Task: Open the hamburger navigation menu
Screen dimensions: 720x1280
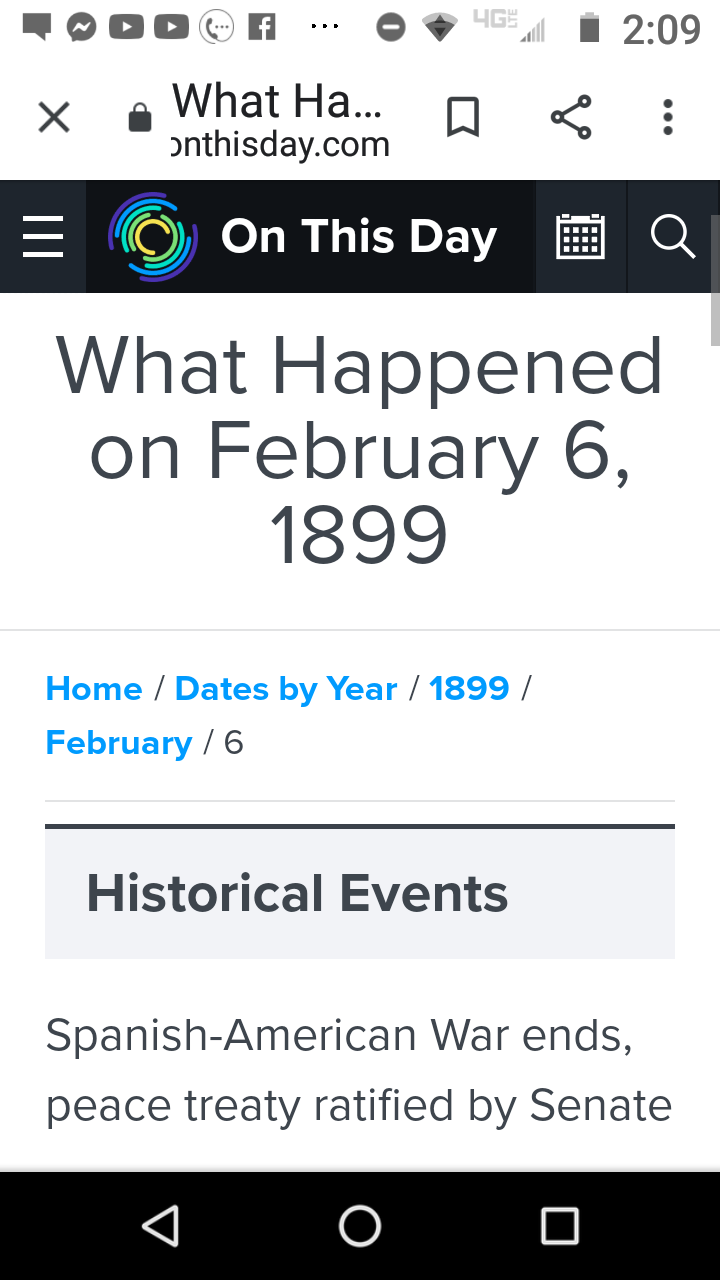Action: (43, 237)
